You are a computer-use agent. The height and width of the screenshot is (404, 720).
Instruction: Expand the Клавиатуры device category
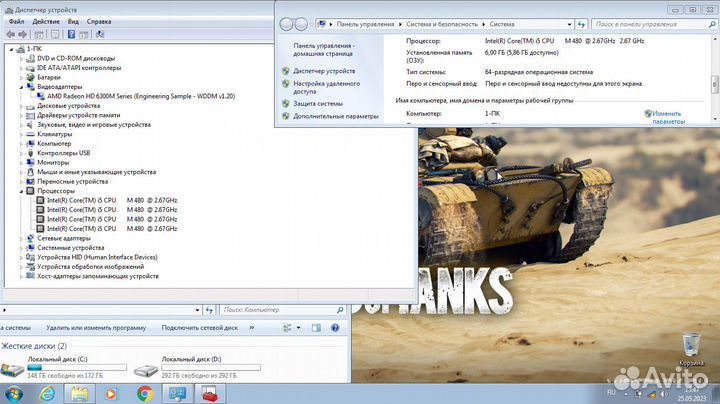[22, 134]
